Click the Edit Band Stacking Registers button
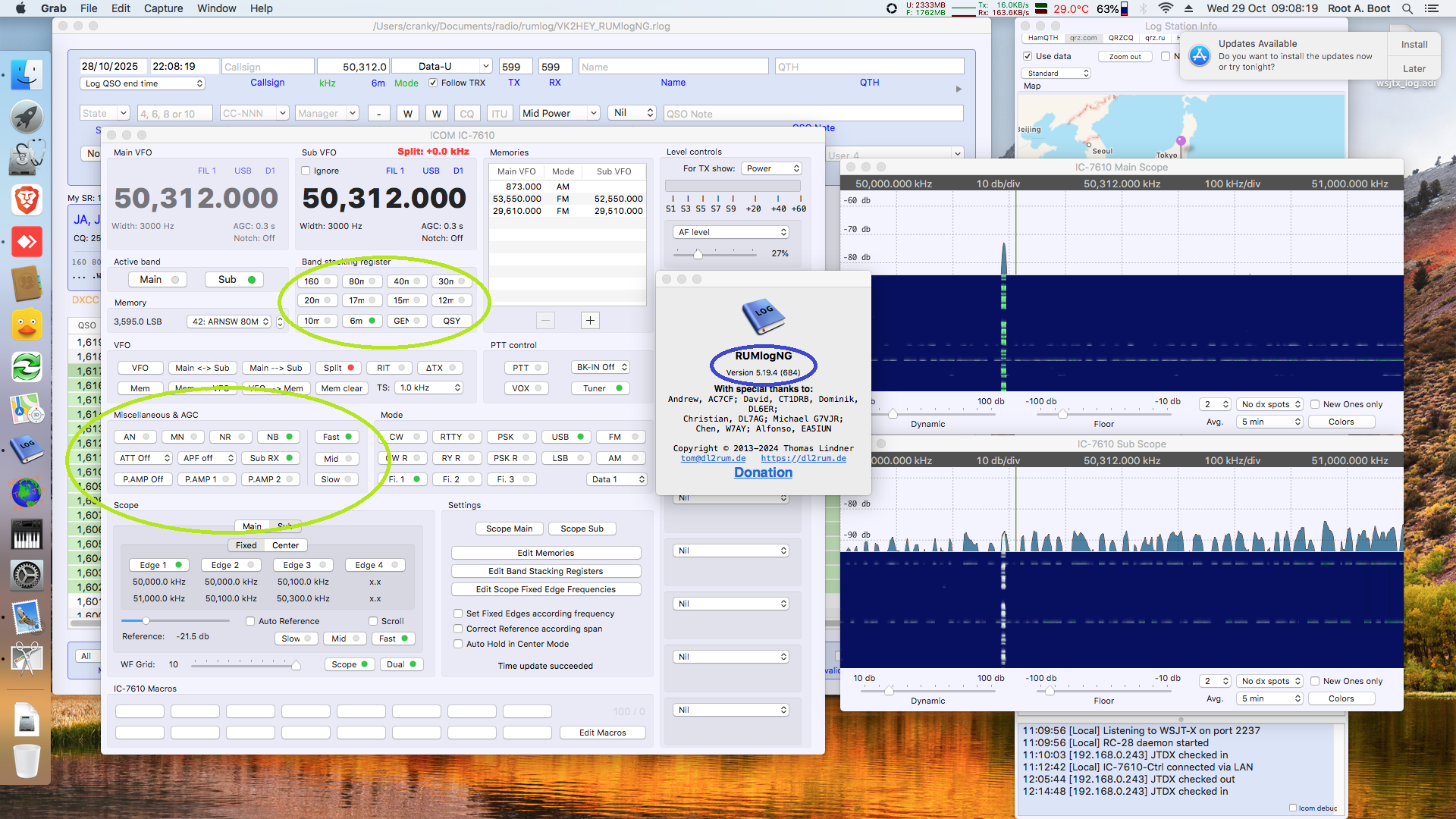The height and width of the screenshot is (819, 1456). click(545, 571)
